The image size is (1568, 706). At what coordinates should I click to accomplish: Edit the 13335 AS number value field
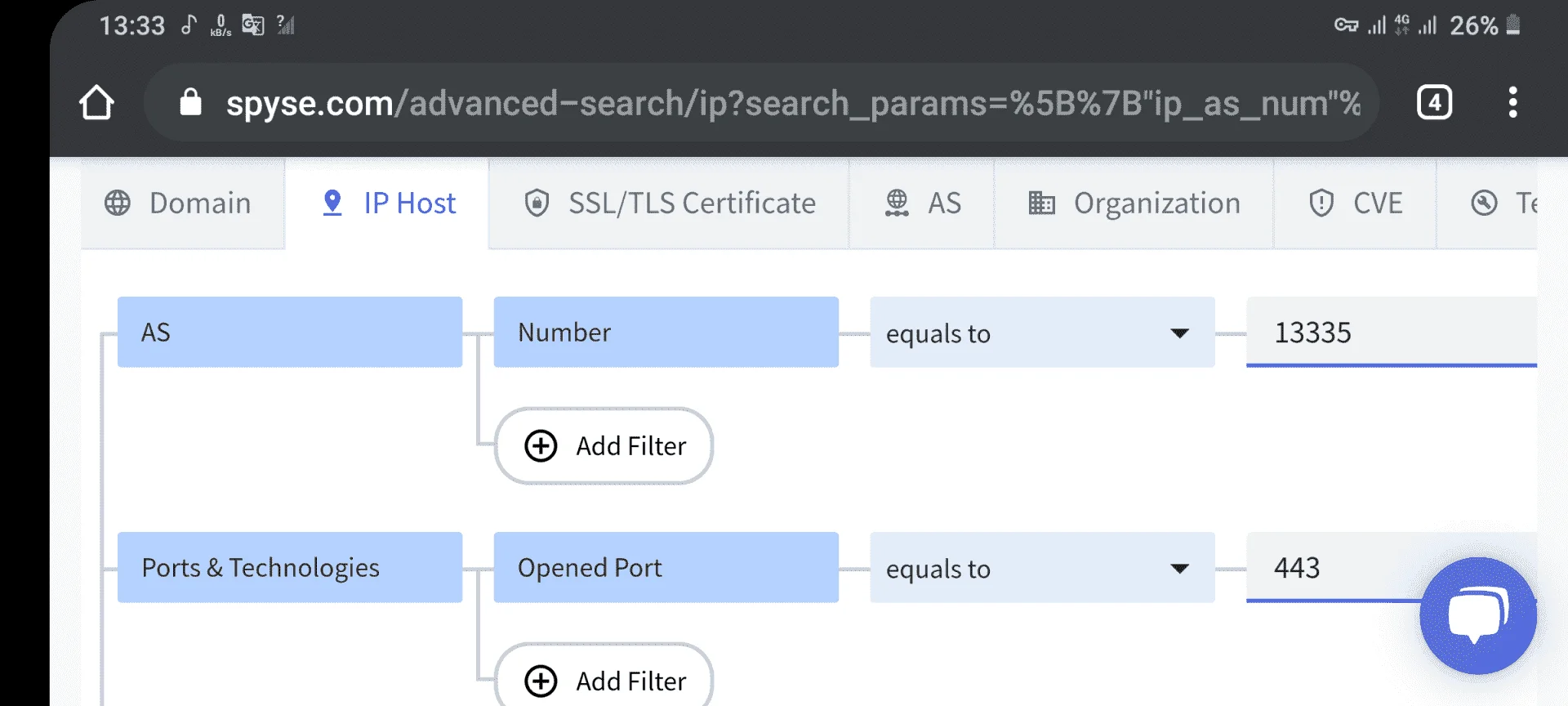coord(1392,333)
